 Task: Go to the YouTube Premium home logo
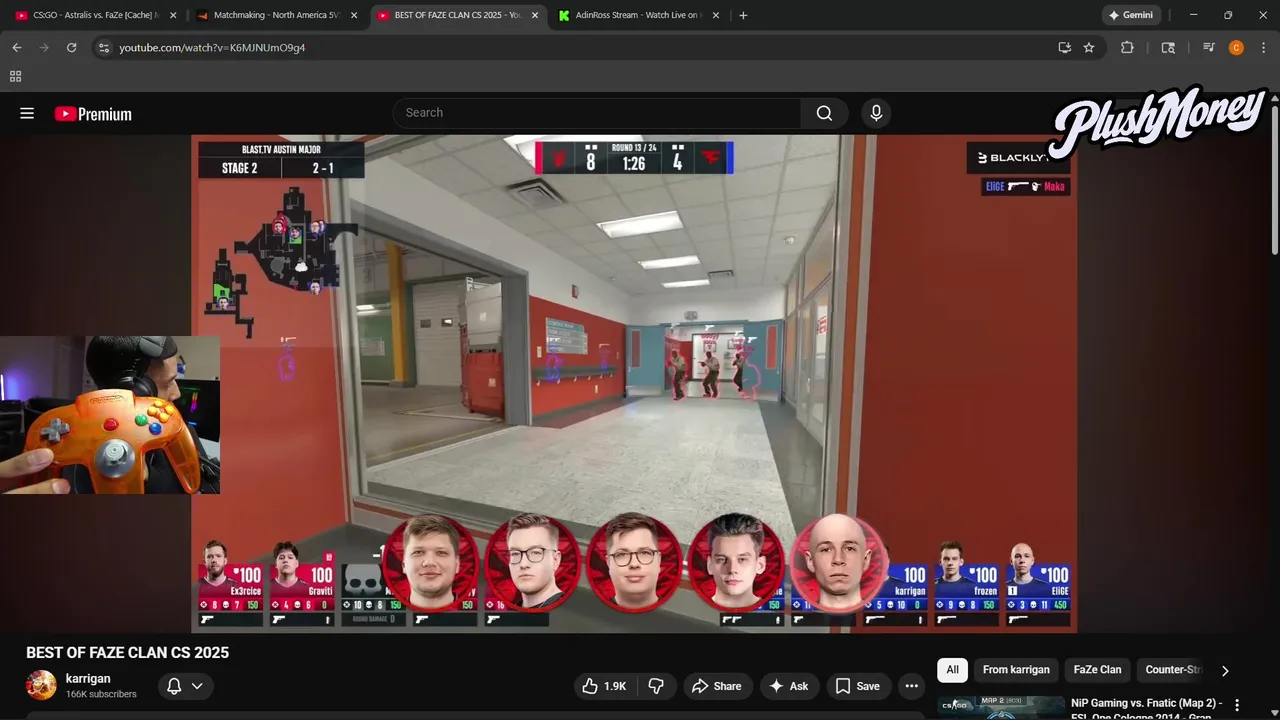93,114
